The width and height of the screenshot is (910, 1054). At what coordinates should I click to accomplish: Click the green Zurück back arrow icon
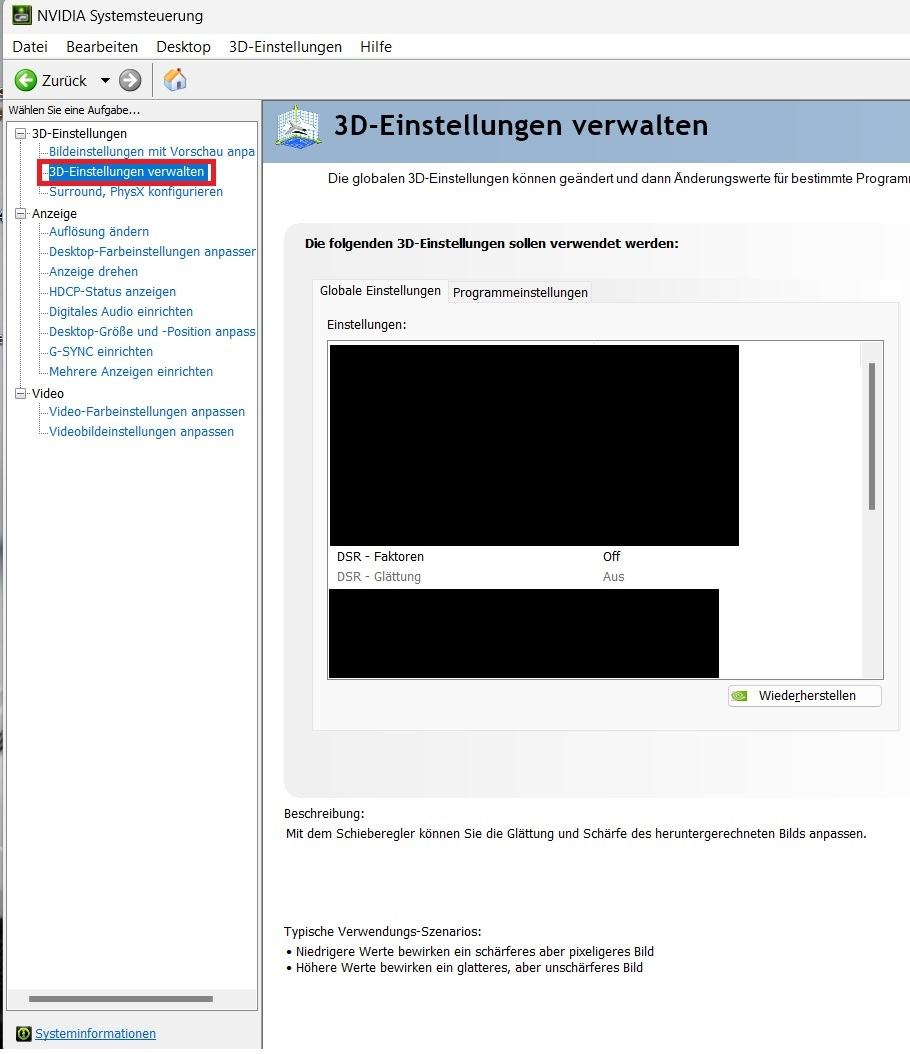point(26,81)
